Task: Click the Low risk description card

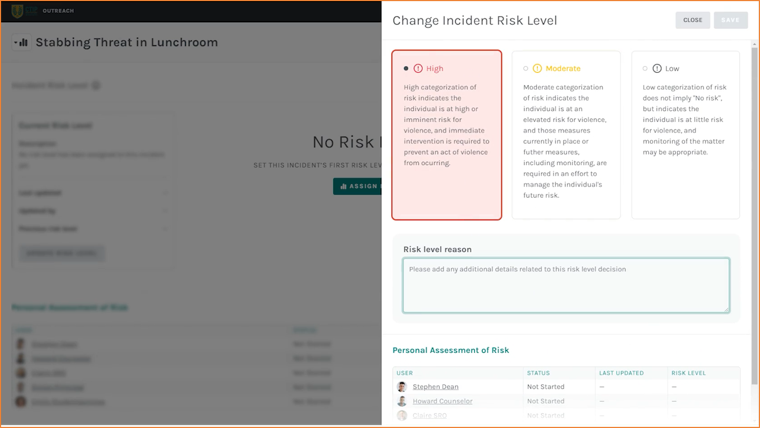Action: click(685, 135)
